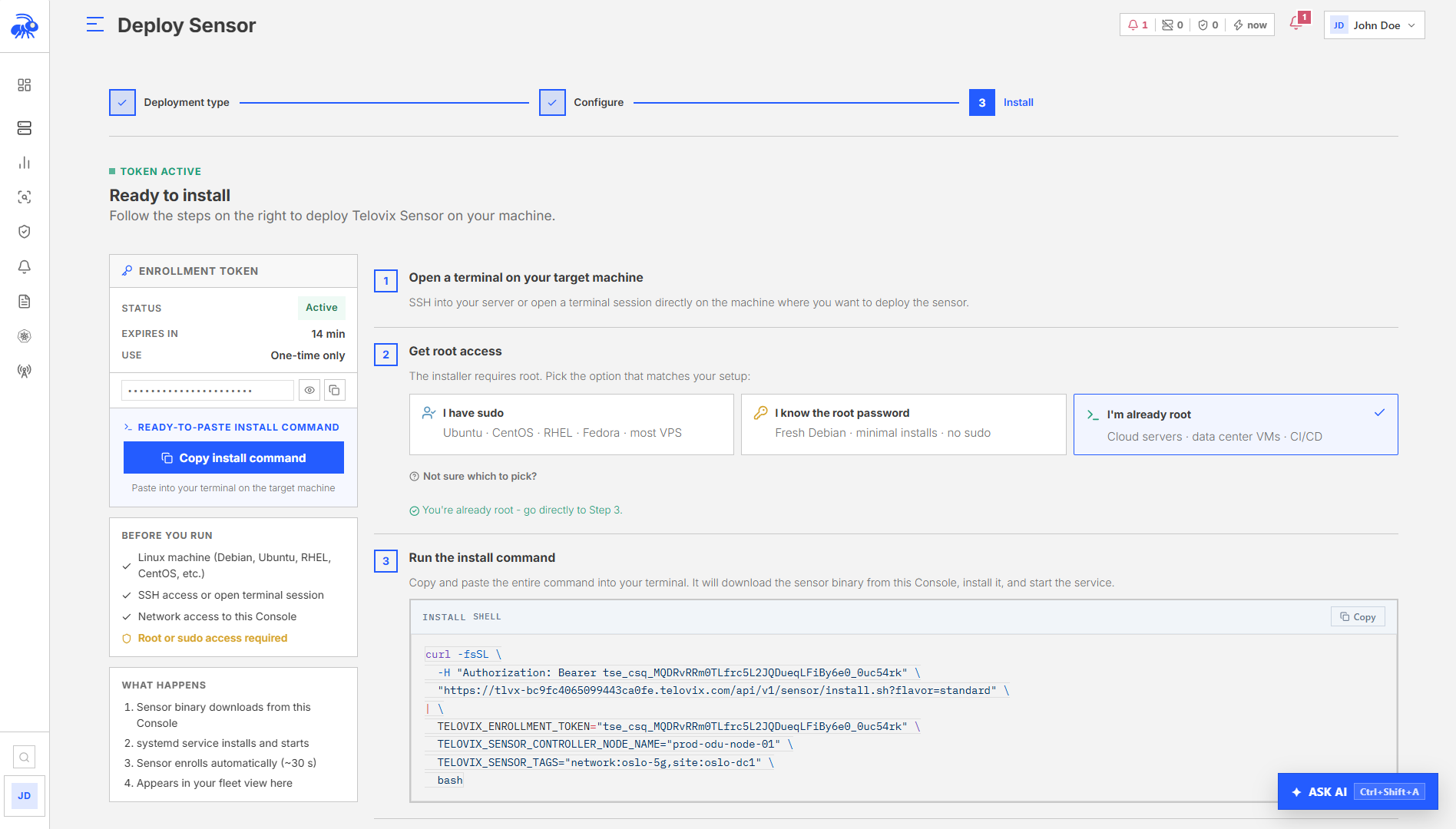
Task: Click the 'One-time only' use value
Action: click(308, 355)
